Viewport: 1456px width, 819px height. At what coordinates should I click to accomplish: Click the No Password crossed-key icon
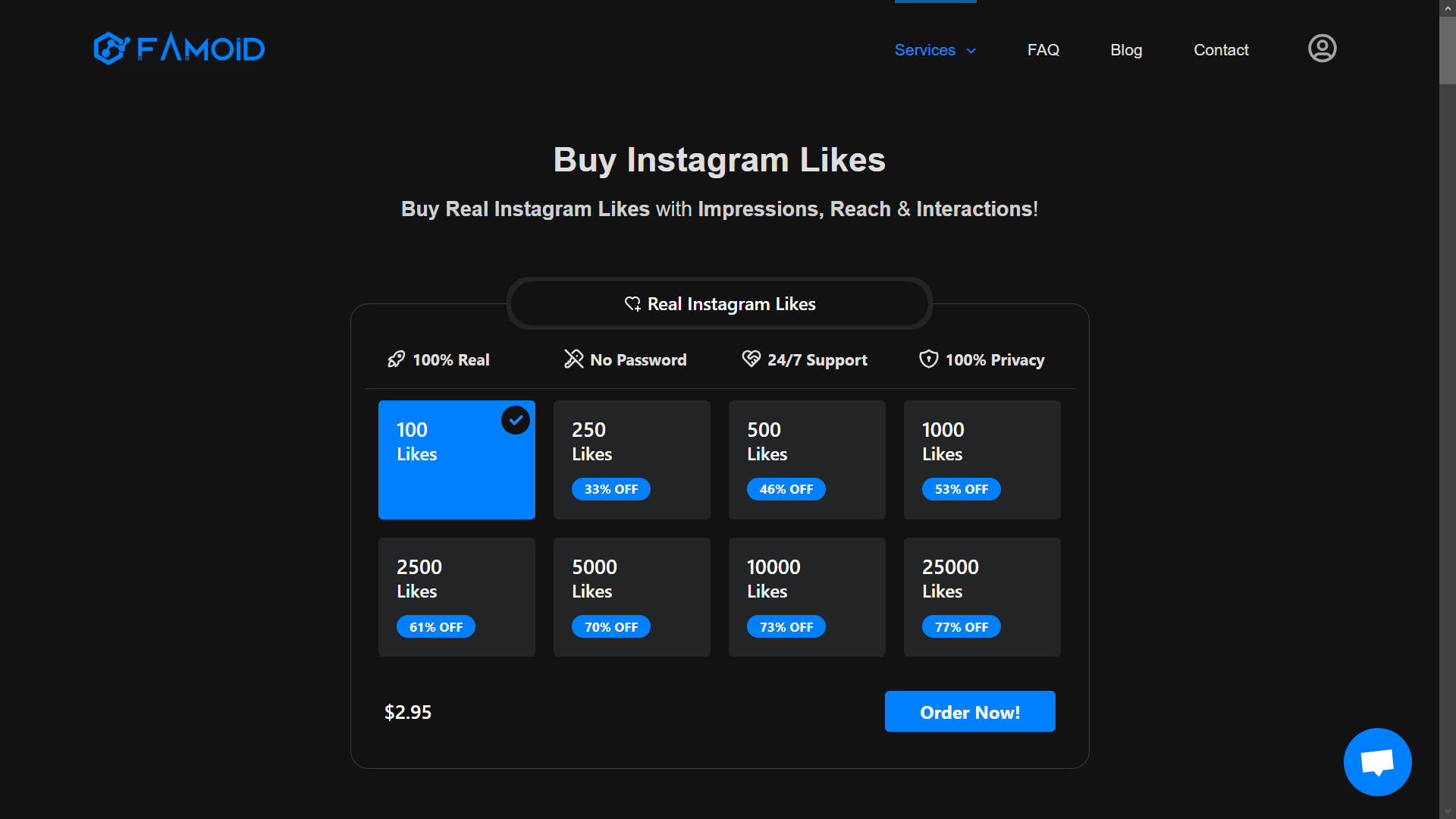click(x=573, y=359)
